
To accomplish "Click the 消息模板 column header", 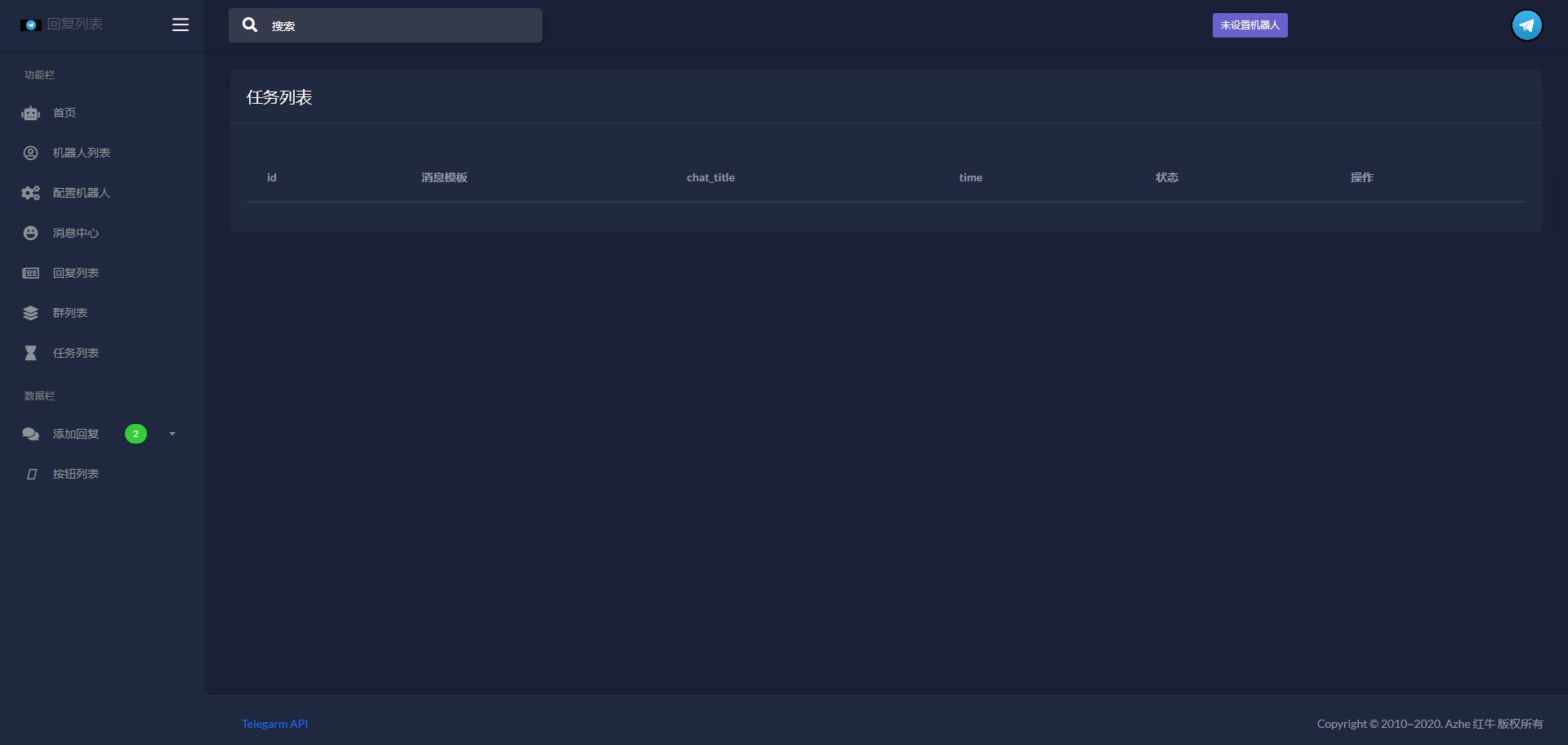I will click(444, 177).
